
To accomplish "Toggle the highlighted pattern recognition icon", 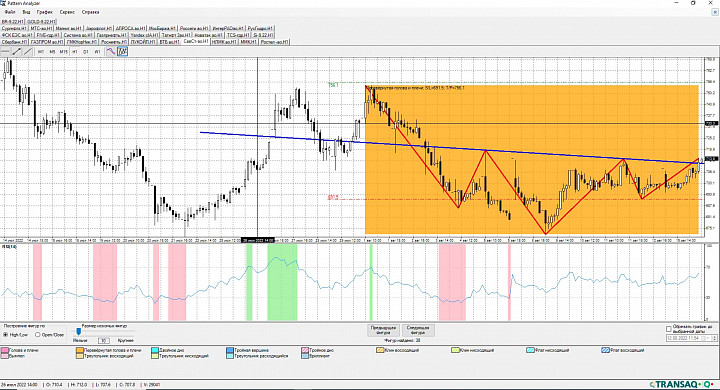I will pyautogui.click(x=122, y=52).
